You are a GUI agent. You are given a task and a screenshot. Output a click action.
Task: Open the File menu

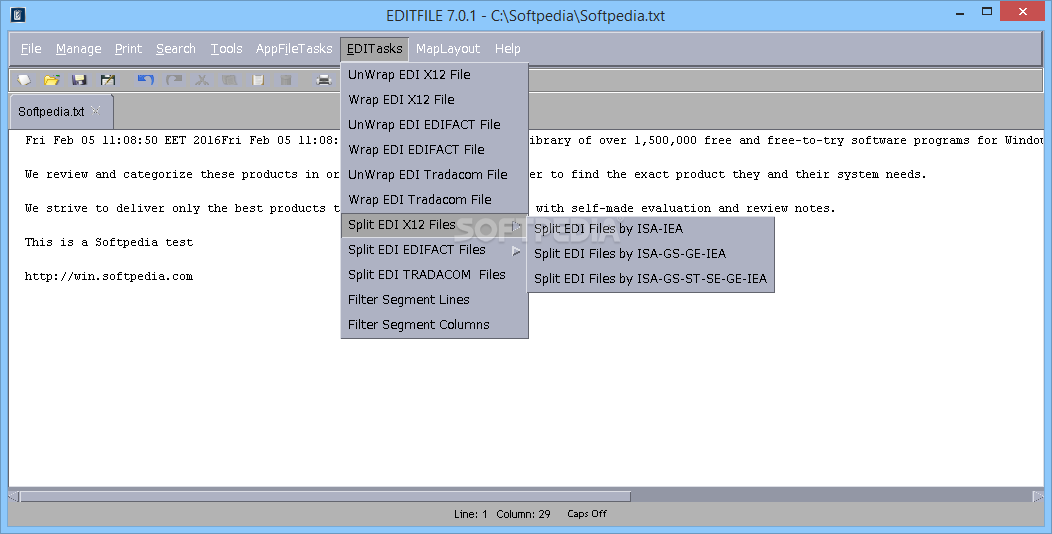tap(31, 49)
